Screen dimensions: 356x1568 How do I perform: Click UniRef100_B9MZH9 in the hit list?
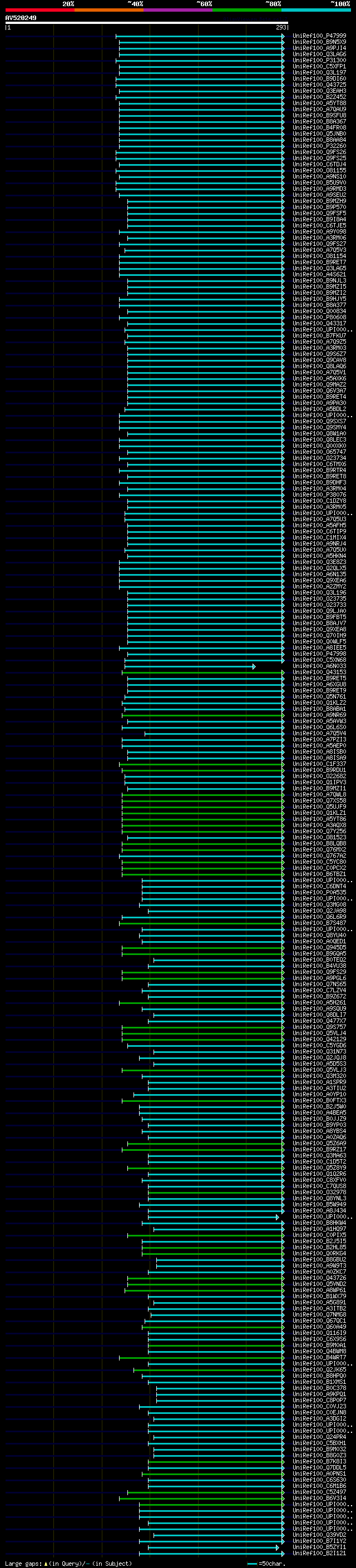(x=319, y=201)
